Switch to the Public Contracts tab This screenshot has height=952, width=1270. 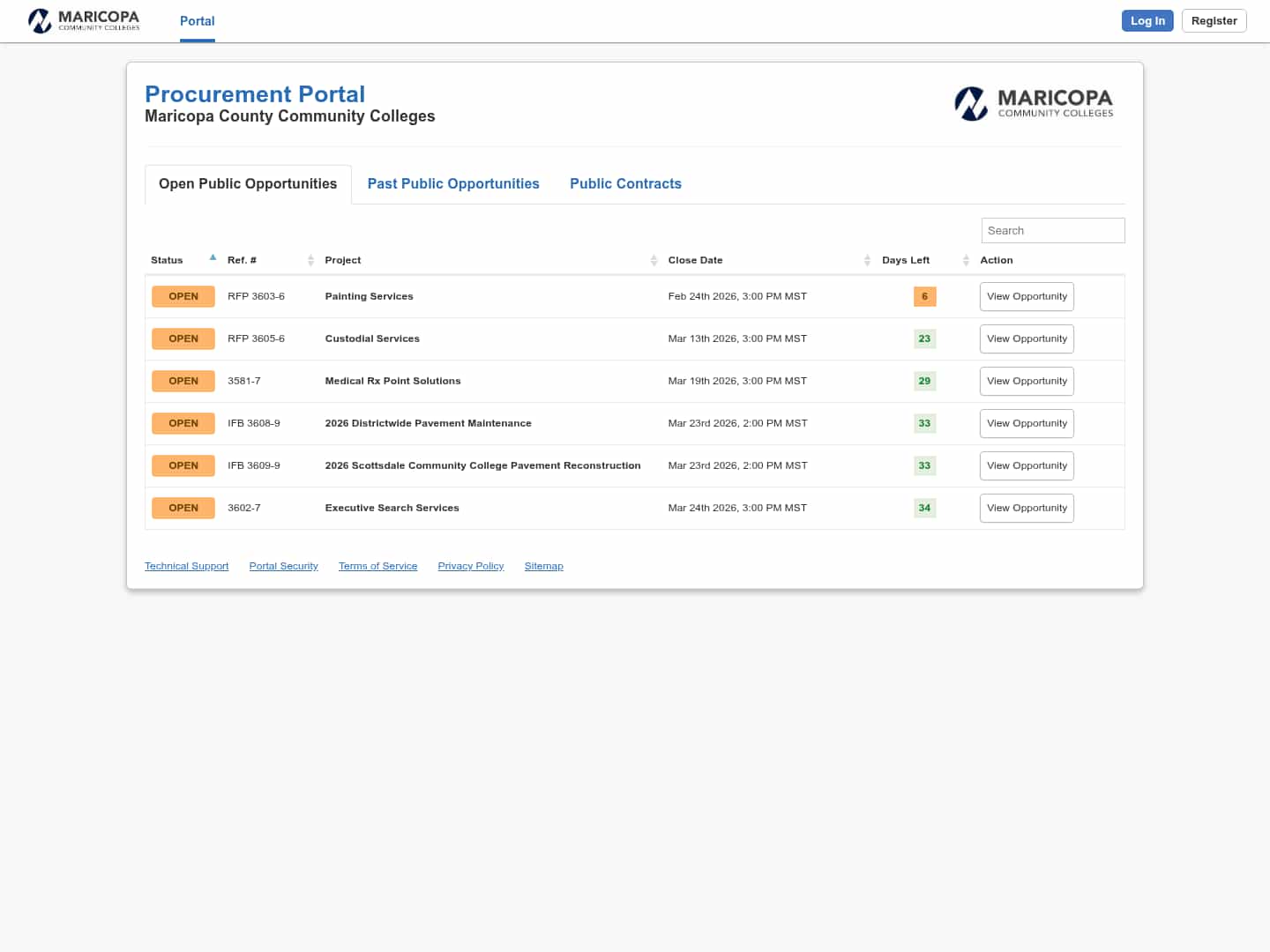(x=625, y=183)
